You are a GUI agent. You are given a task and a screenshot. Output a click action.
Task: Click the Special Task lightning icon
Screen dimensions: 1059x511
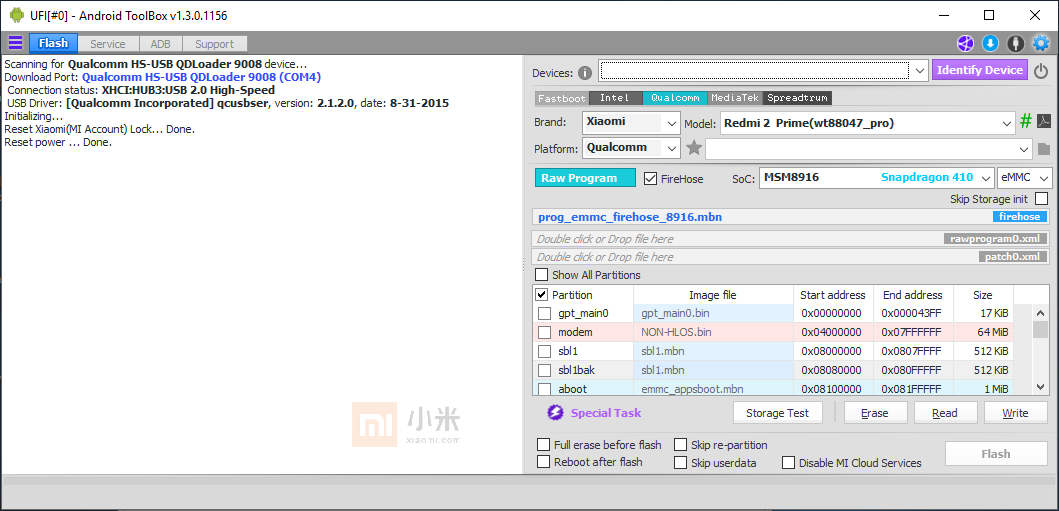point(554,412)
